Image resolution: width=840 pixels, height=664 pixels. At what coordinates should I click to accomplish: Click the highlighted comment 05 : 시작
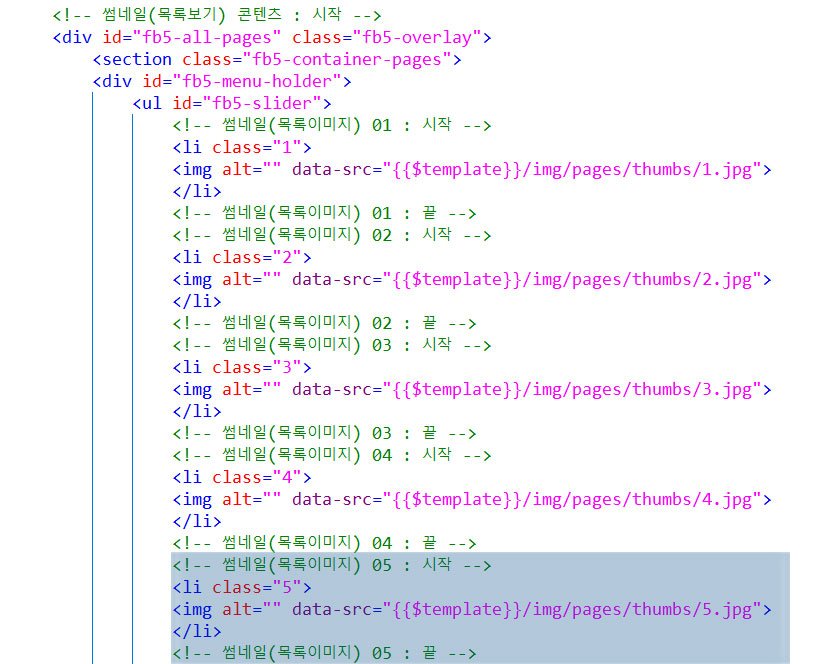point(330,566)
